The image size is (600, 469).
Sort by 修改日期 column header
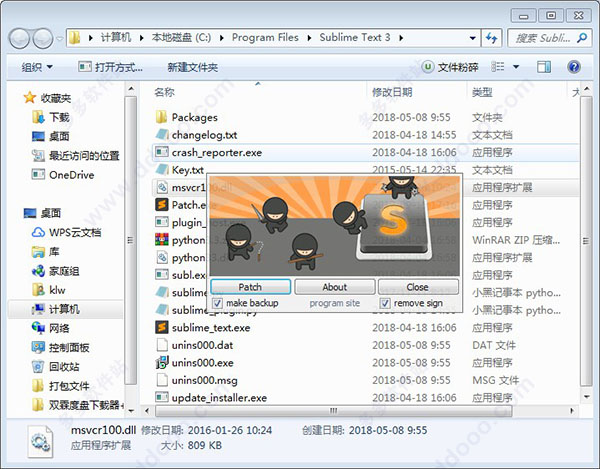392,92
